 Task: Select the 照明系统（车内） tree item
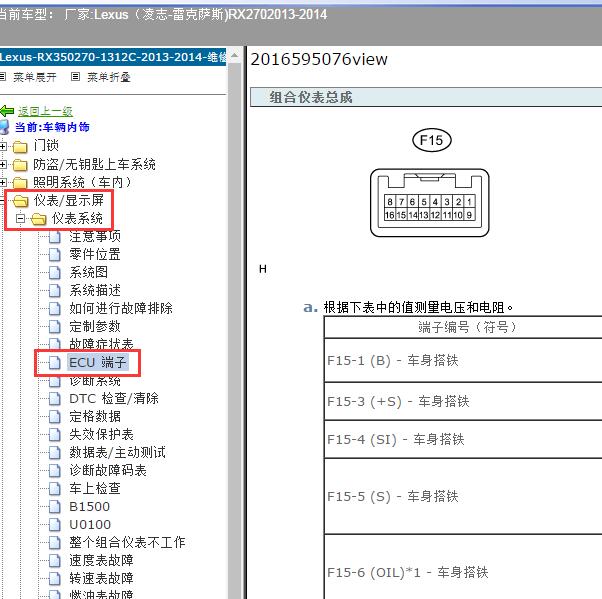point(82,182)
